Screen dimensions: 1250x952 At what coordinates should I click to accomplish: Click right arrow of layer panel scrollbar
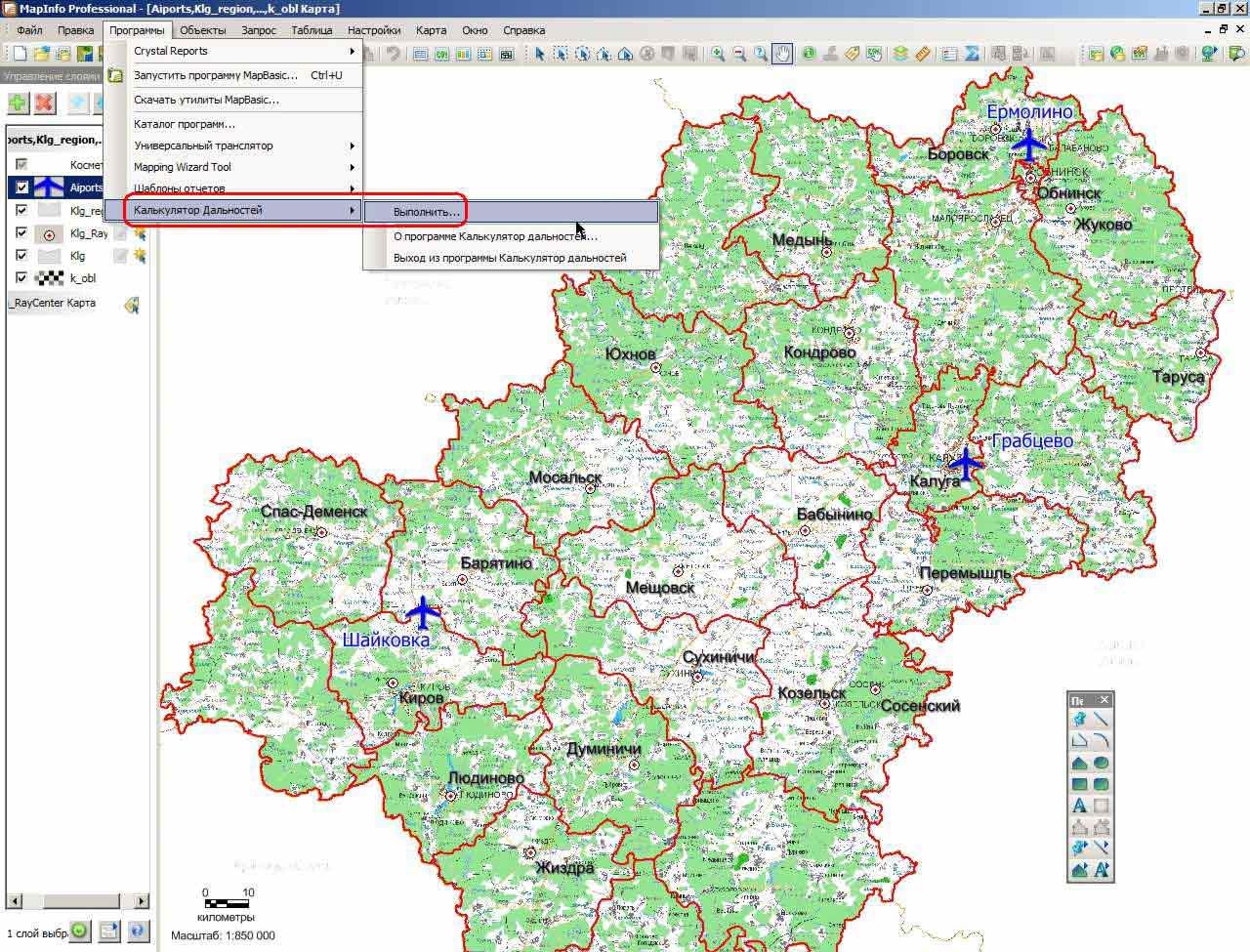point(142,900)
